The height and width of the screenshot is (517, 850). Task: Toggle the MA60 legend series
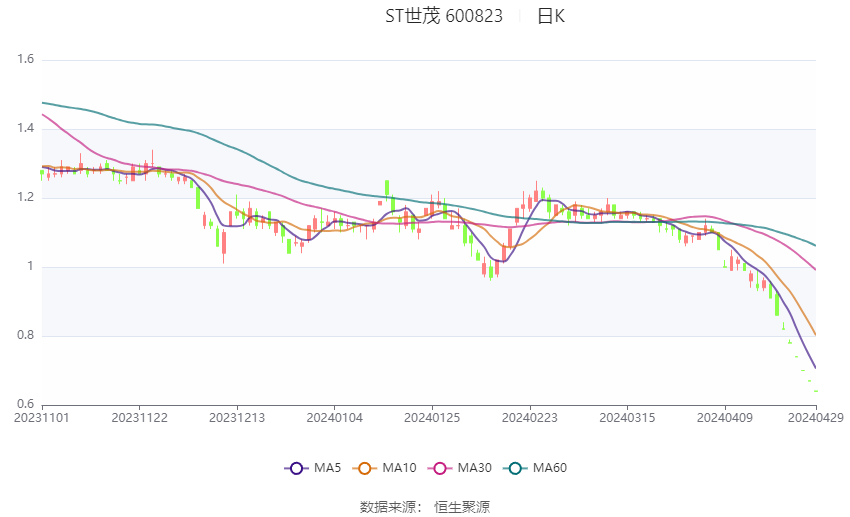coord(535,468)
